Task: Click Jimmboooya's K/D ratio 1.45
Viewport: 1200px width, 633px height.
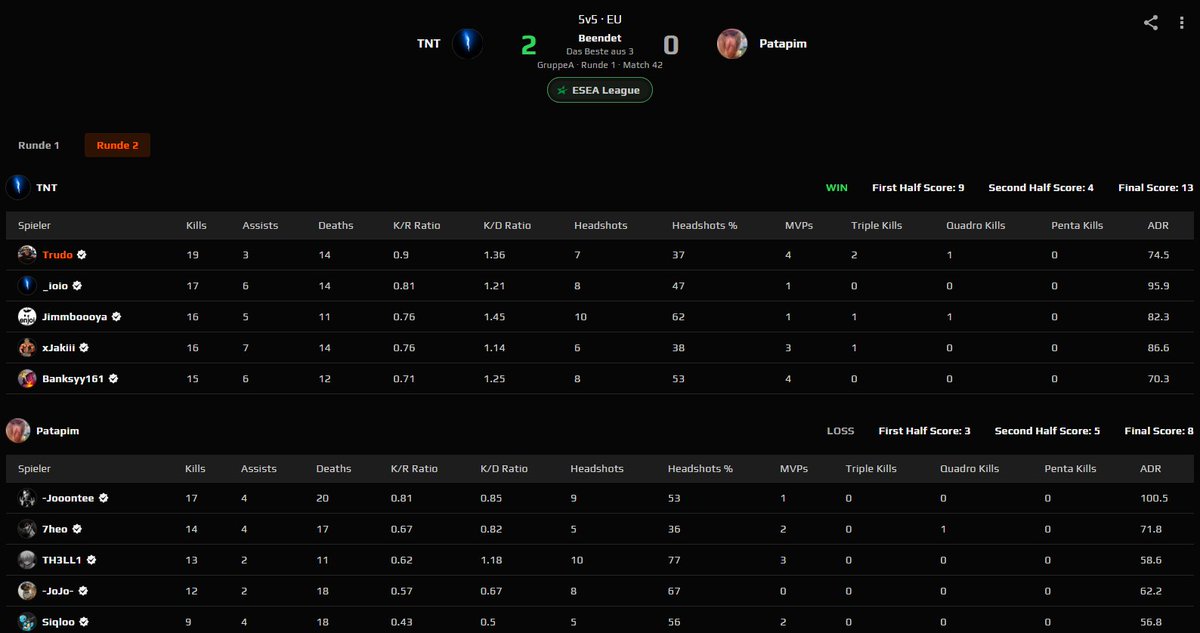Action: (x=494, y=317)
